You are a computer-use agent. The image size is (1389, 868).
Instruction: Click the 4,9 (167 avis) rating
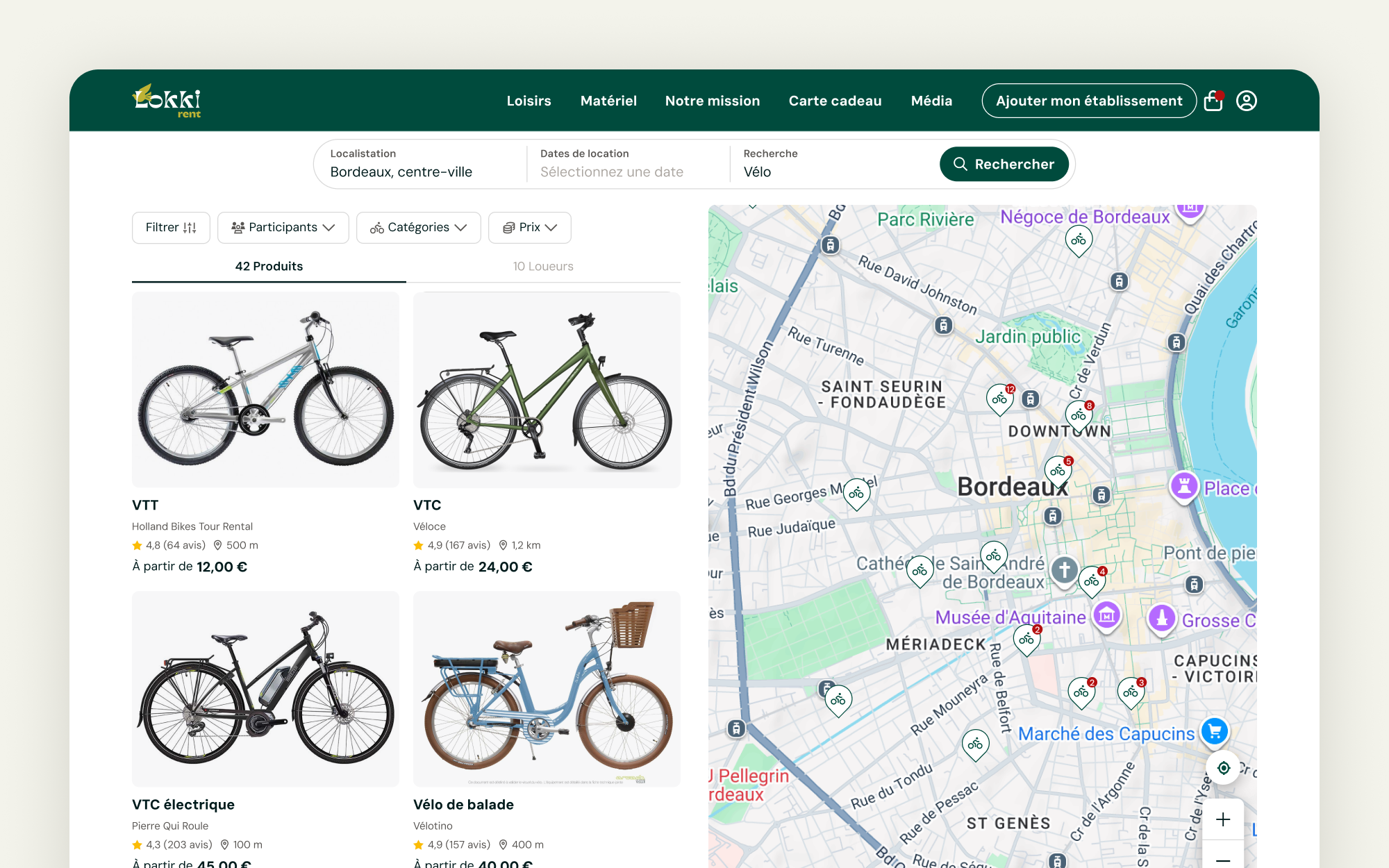tap(452, 545)
